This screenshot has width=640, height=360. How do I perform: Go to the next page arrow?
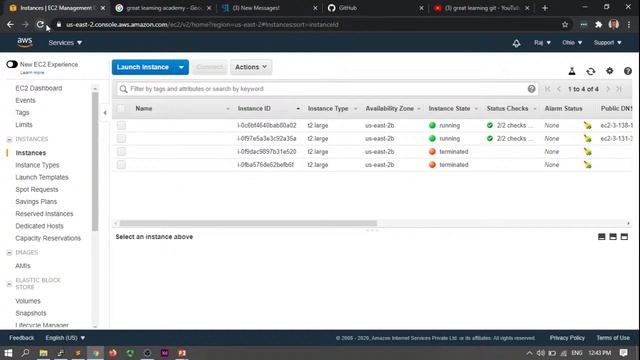pyautogui.click(x=608, y=89)
